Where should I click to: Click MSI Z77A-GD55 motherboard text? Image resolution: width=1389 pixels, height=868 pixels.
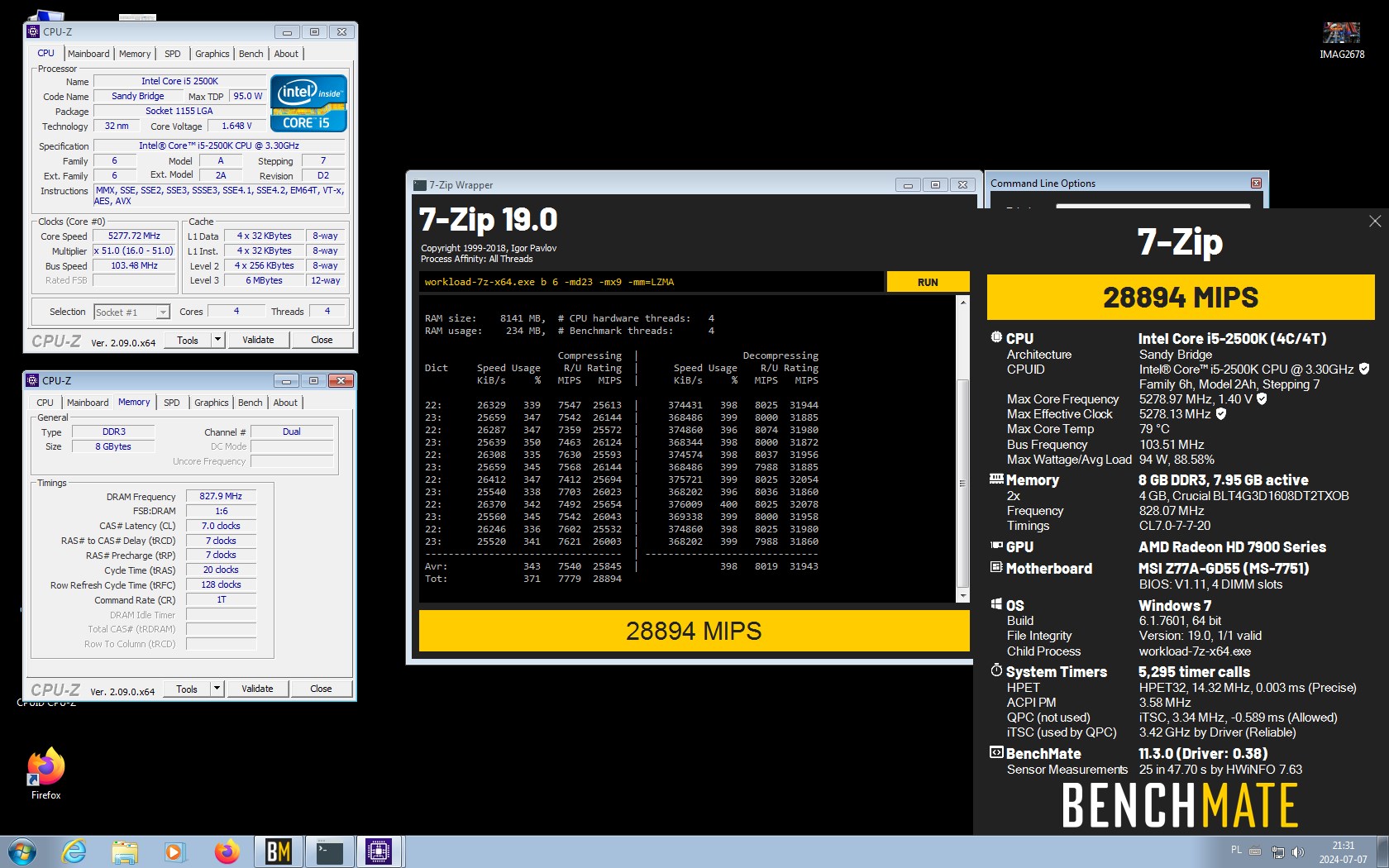(1224, 568)
